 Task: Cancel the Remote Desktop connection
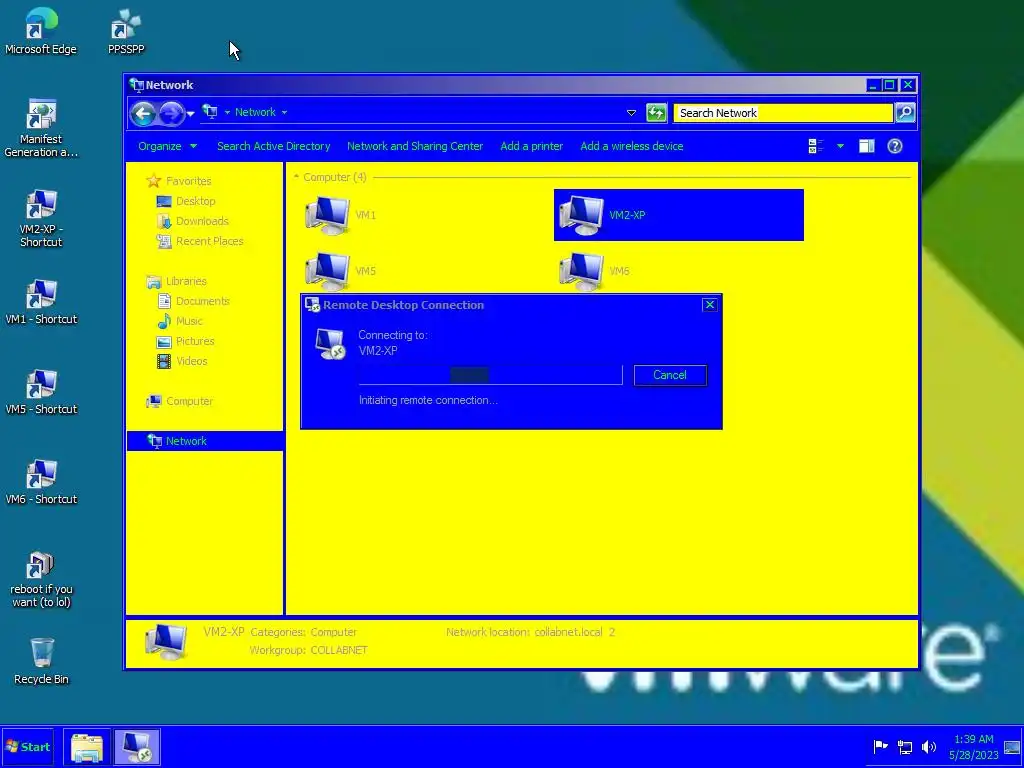pyautogui.click(x=670, y=375)
